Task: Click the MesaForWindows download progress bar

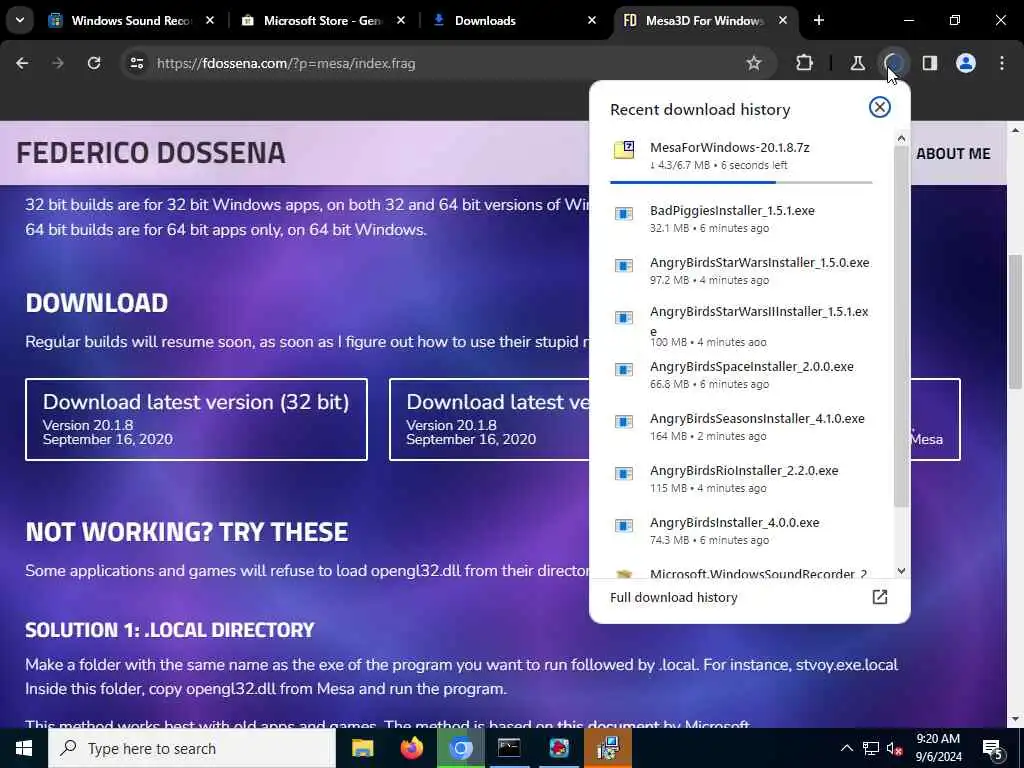Action: pyautogui.click(x=741, y=182)
